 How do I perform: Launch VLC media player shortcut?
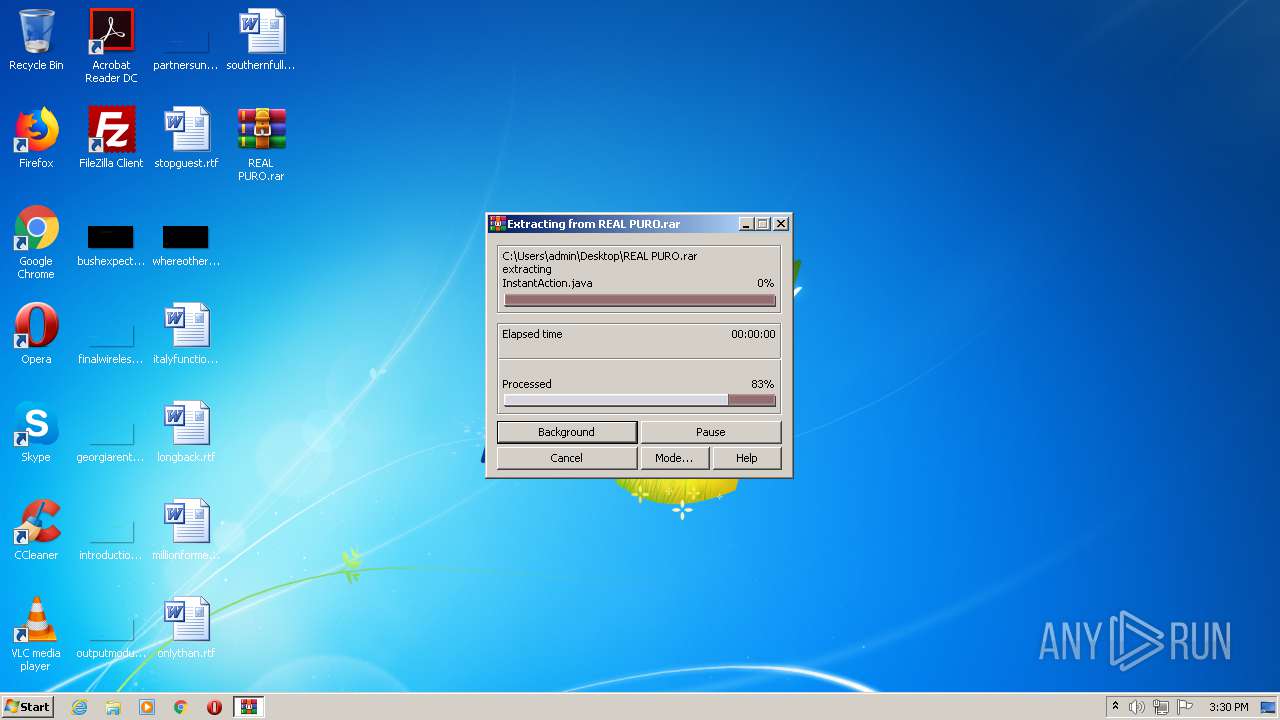tap(36, 634)
